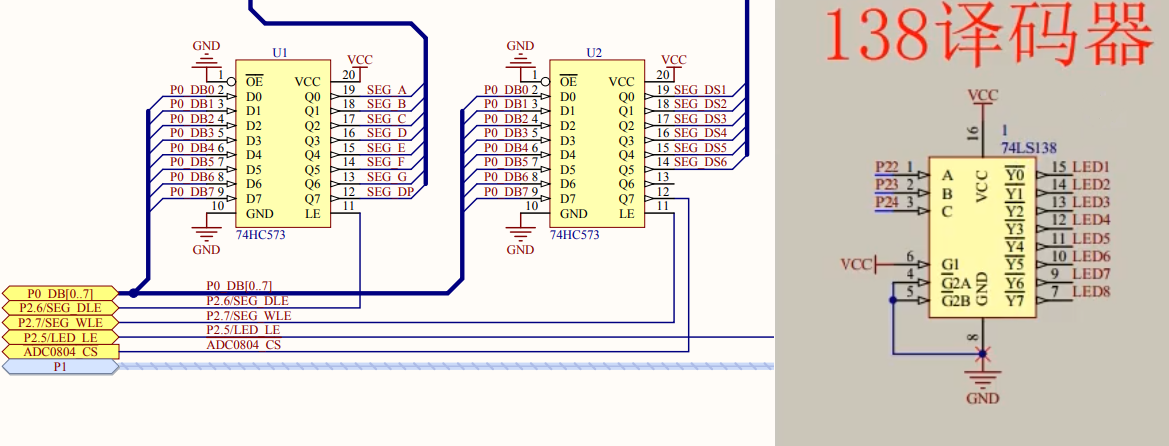Click the ADC0804_CS wire label
1169x446 pixels.
pyautogui.click(x=243, y=345)
